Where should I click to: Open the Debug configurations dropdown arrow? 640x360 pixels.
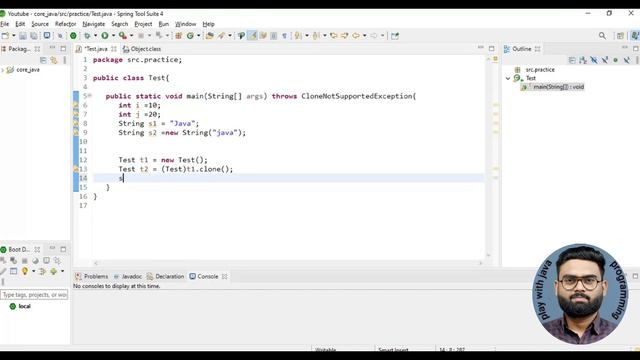(95, 36)
